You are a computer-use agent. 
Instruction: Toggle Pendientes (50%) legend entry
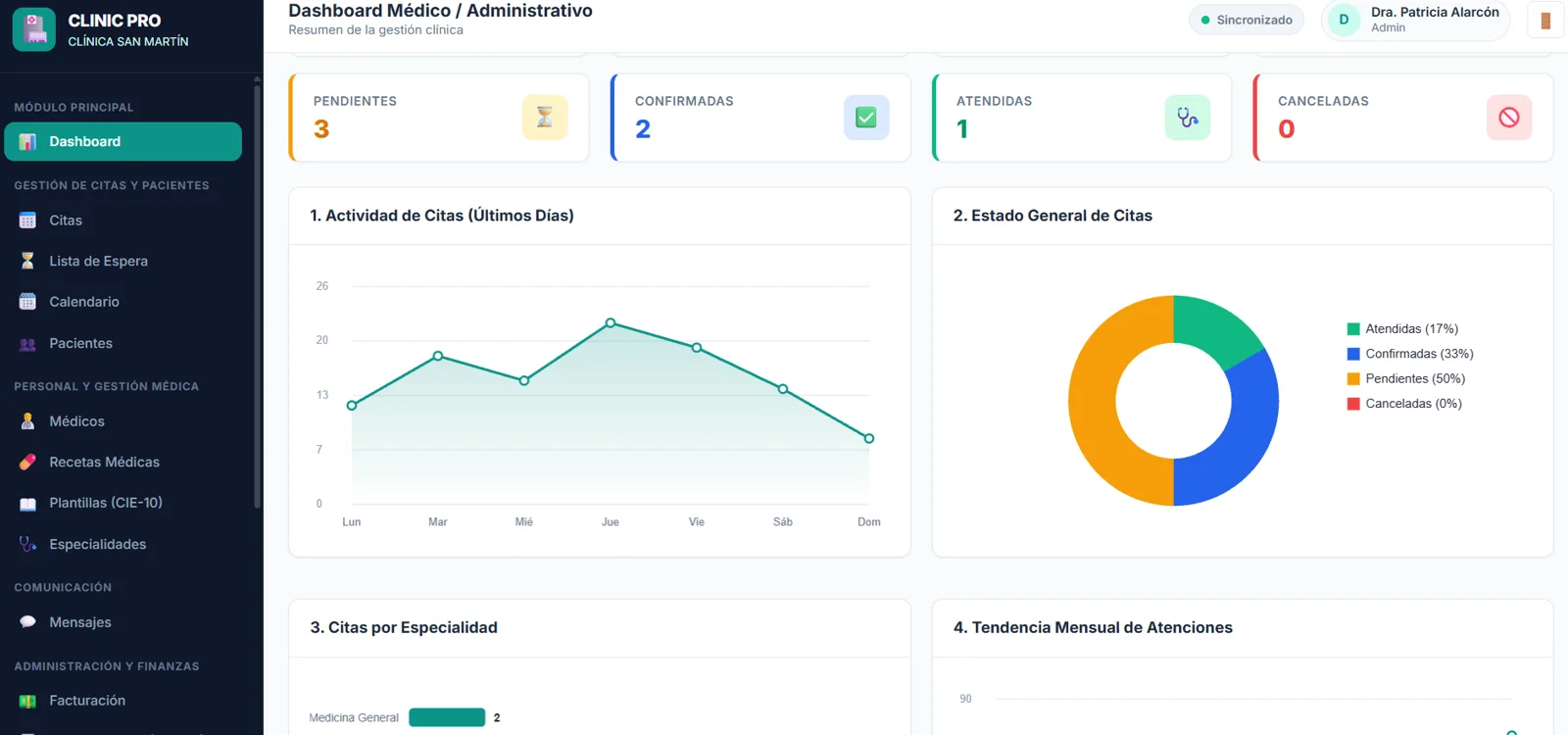coord(1406,378)
